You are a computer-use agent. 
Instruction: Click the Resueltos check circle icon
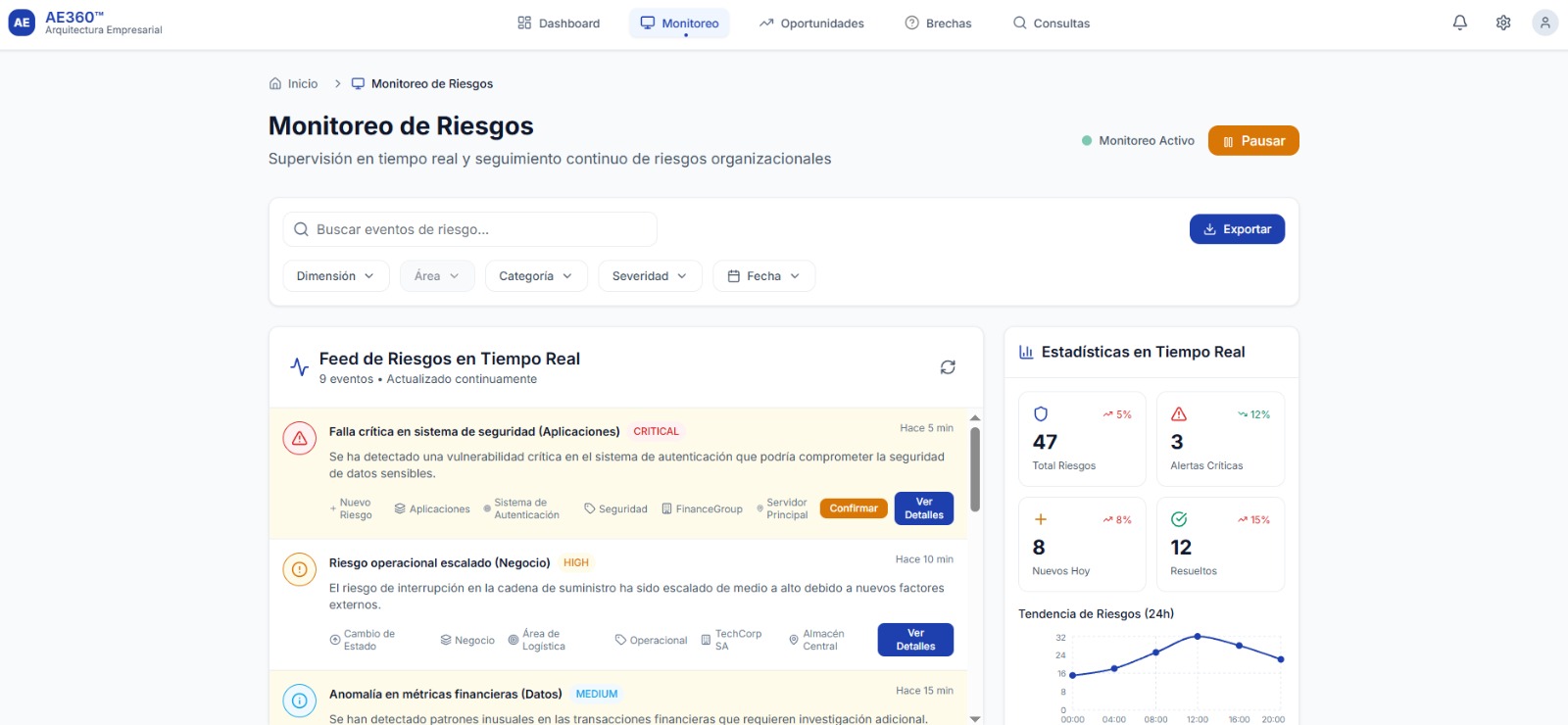pos(1179,519)
